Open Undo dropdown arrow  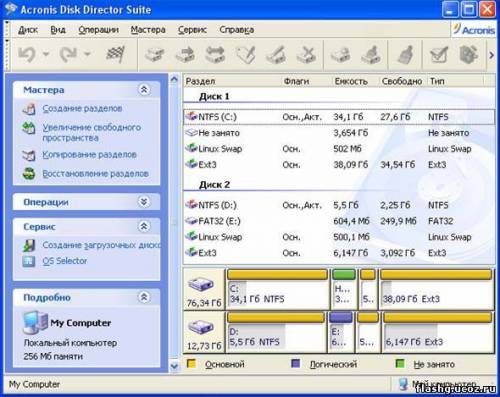point(46,54)
